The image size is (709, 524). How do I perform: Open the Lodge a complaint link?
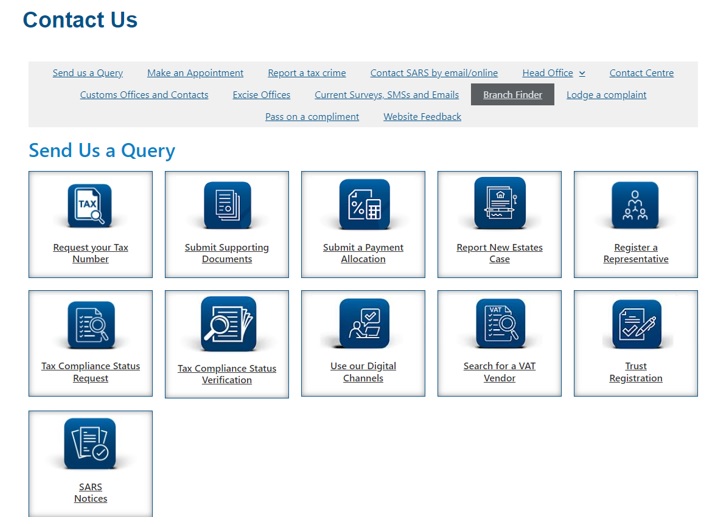[x=606, y=95]
